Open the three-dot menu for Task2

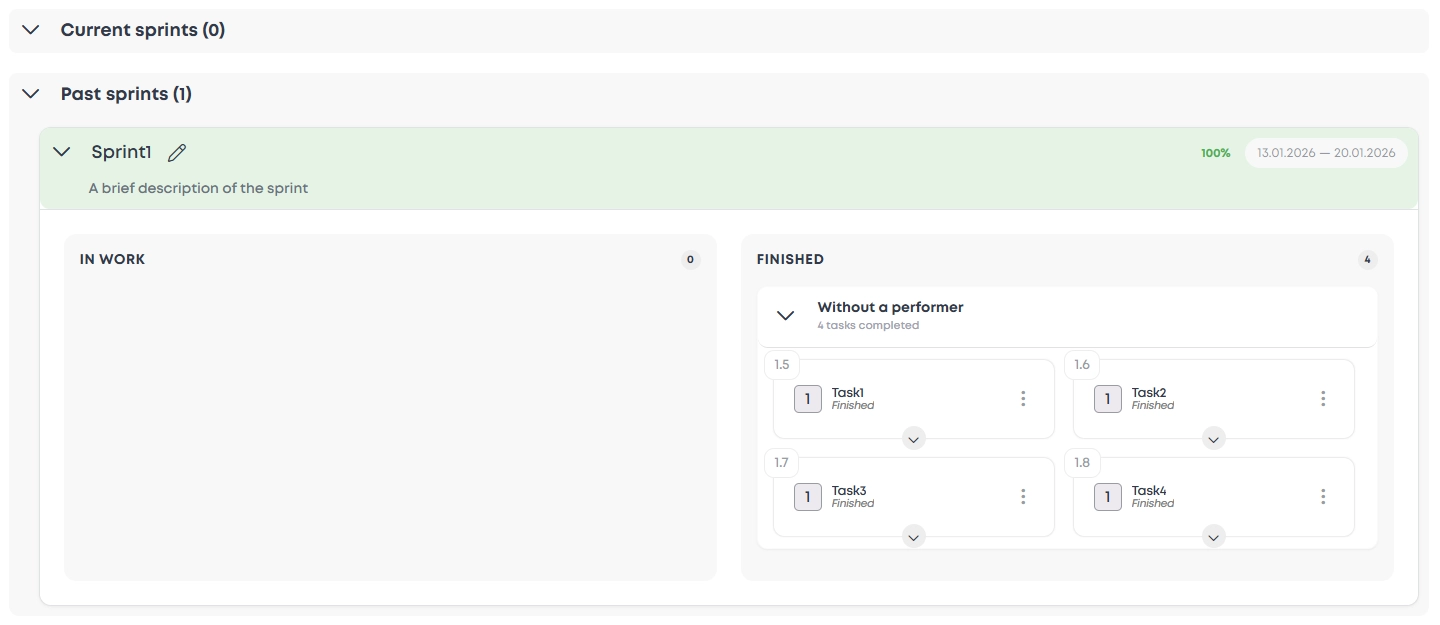coord(1323,399)
